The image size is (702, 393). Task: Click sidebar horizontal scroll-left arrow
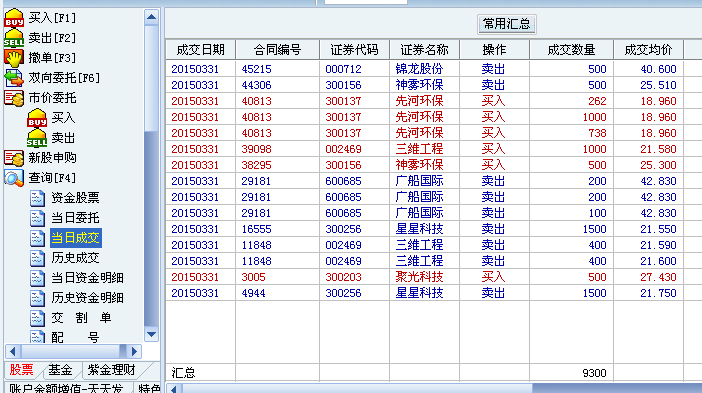pos(12,351)
